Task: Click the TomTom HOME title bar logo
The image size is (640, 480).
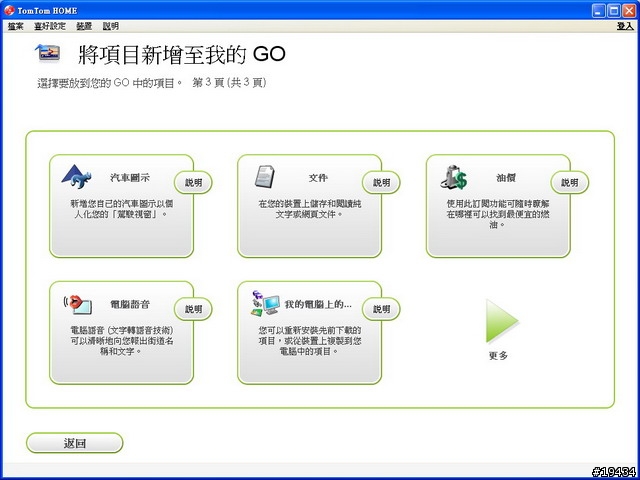Action: 9,10
